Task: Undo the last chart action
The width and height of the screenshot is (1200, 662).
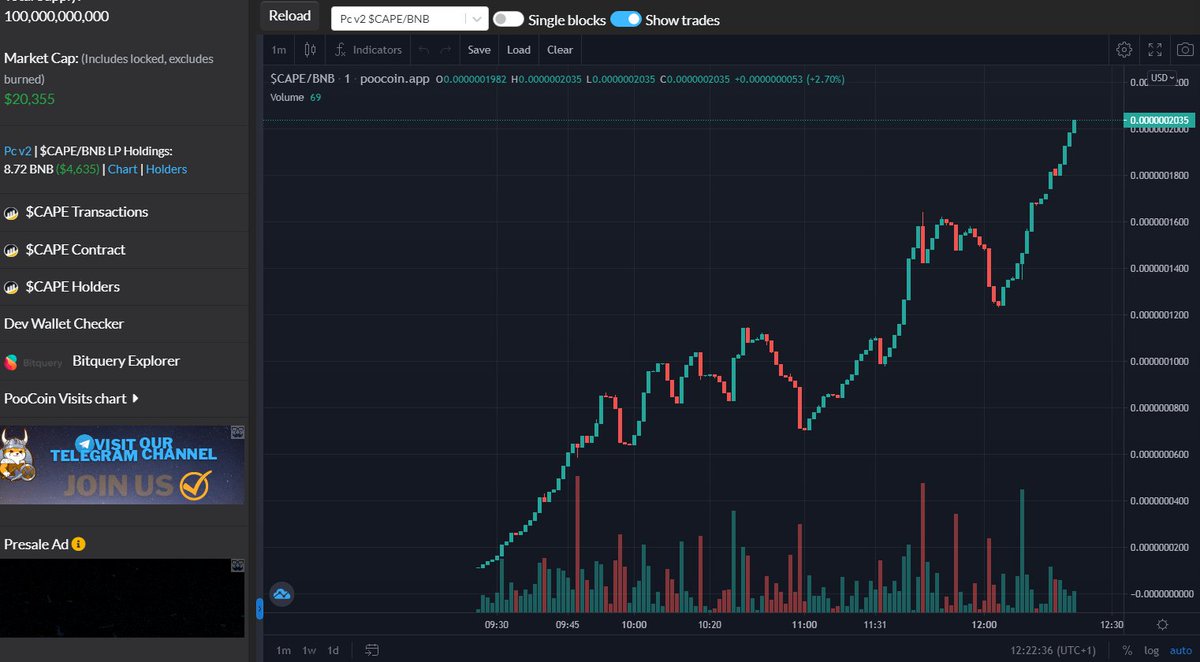Action: tap(422, 49)
